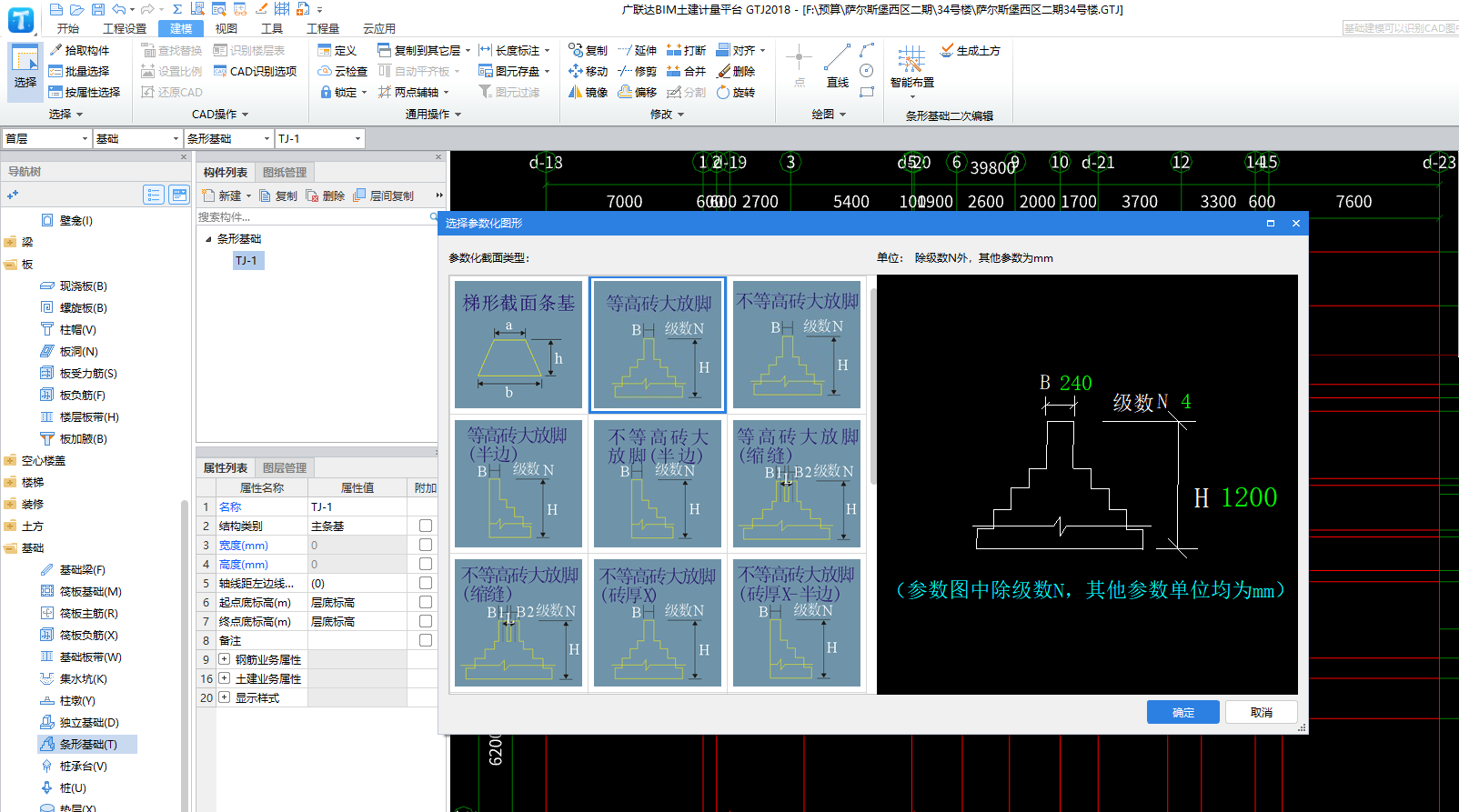Select 梯形截面条基 section thumbnail
The height and width of the screenshot is (812, 1459).
coord(518,345)
